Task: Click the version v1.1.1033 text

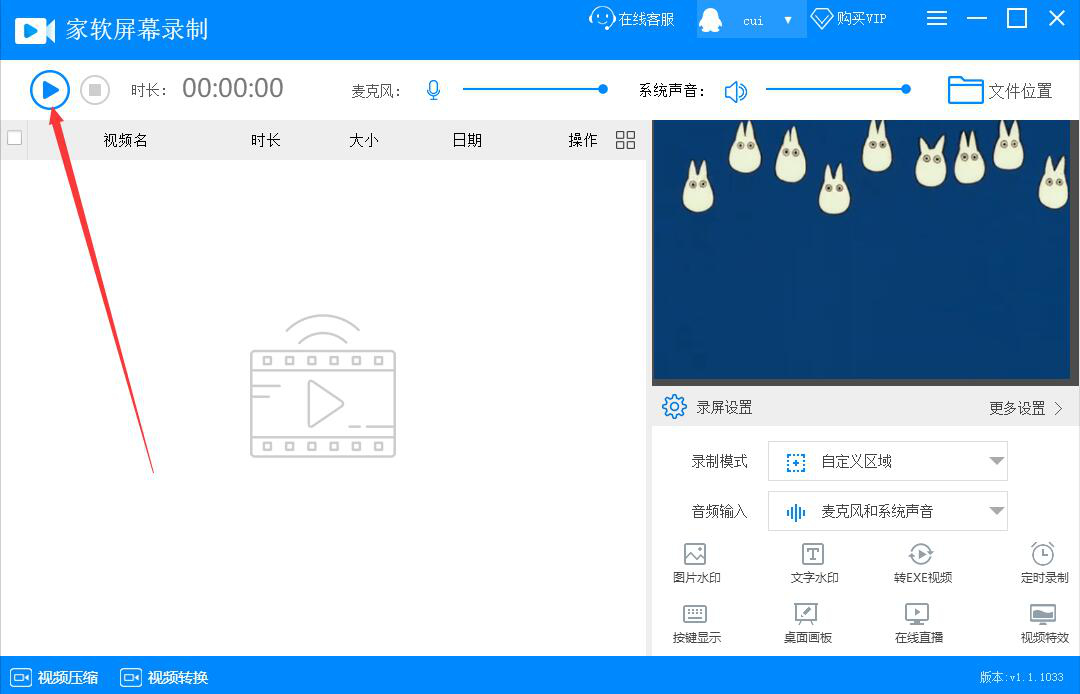Action: click(1021, 677)
